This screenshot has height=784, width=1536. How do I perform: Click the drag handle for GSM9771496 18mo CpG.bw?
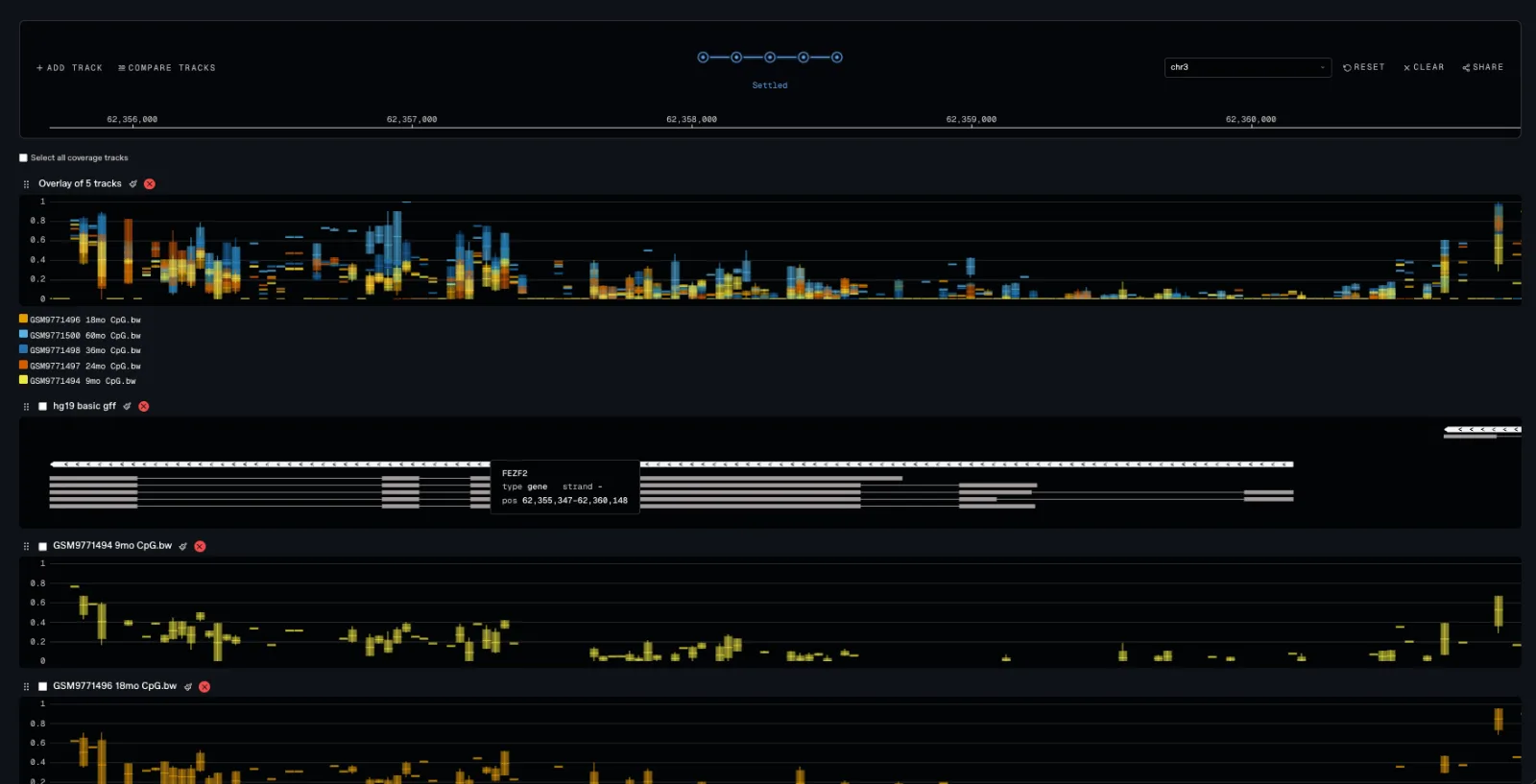pyautogui.click(x=26, y=687)
